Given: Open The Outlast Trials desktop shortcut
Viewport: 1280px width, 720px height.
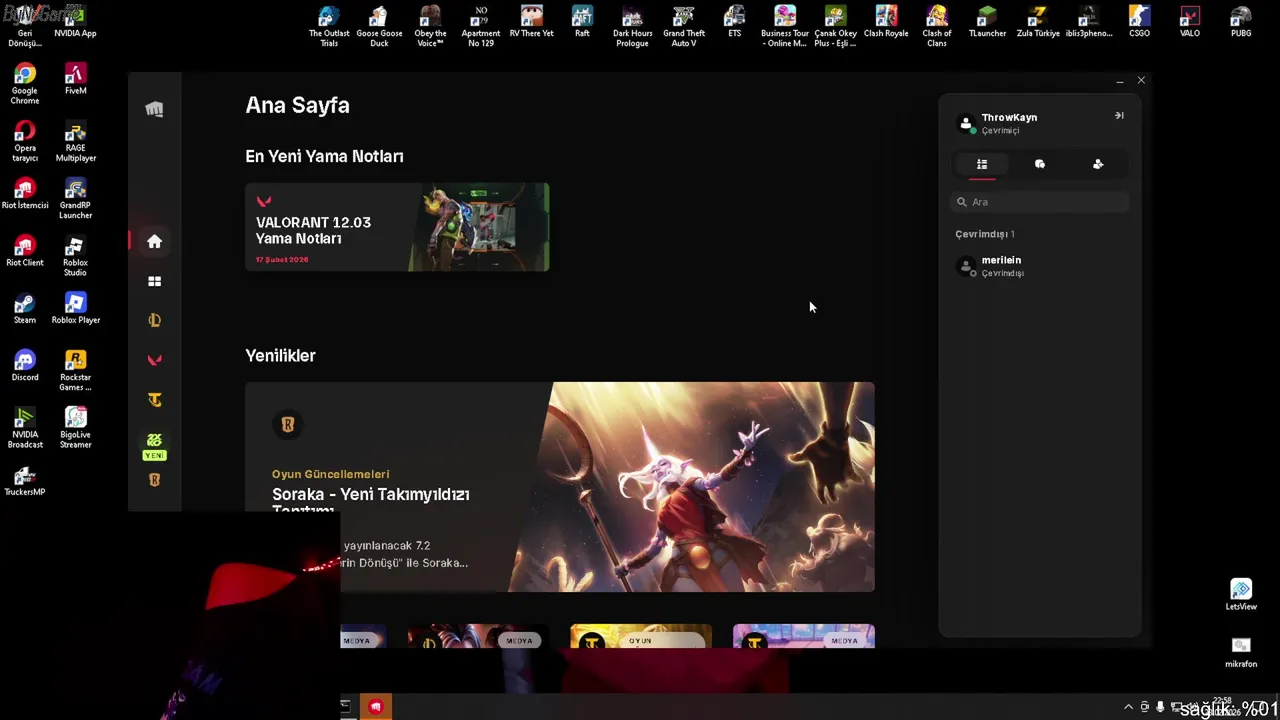Looking at the screenshot, I should coord(329,27).
